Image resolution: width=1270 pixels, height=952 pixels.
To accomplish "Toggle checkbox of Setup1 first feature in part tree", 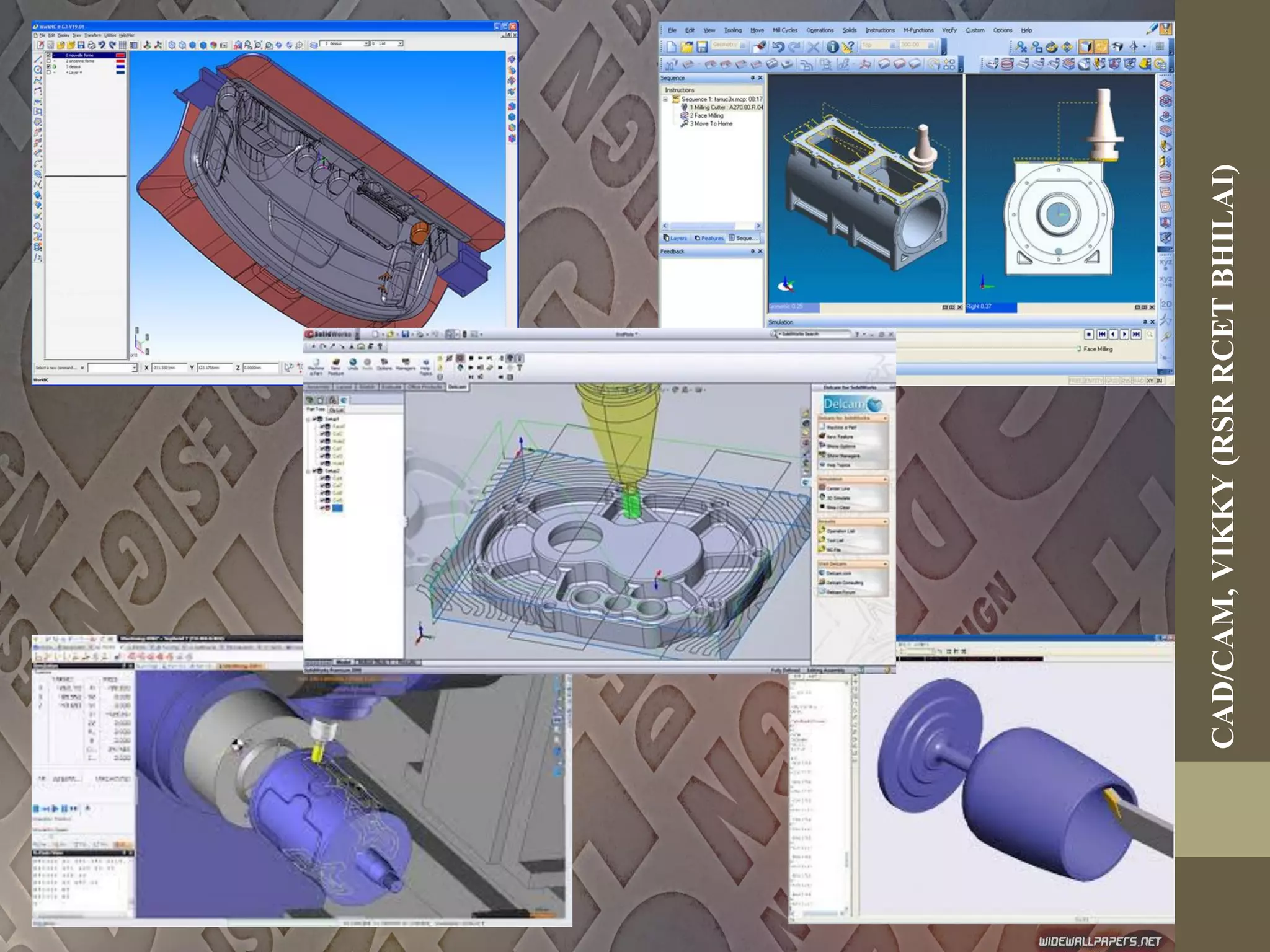I will 322,426.
